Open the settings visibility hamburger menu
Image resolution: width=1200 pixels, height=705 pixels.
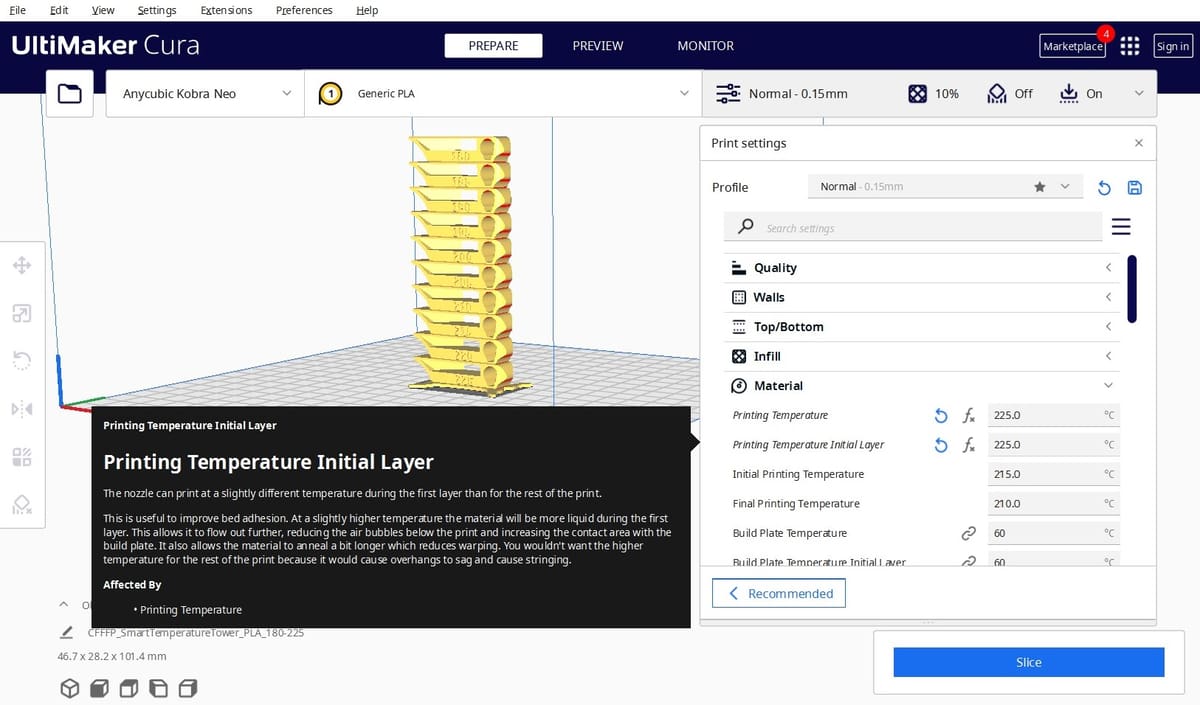pyautogui.click(x=1121, y=227)
